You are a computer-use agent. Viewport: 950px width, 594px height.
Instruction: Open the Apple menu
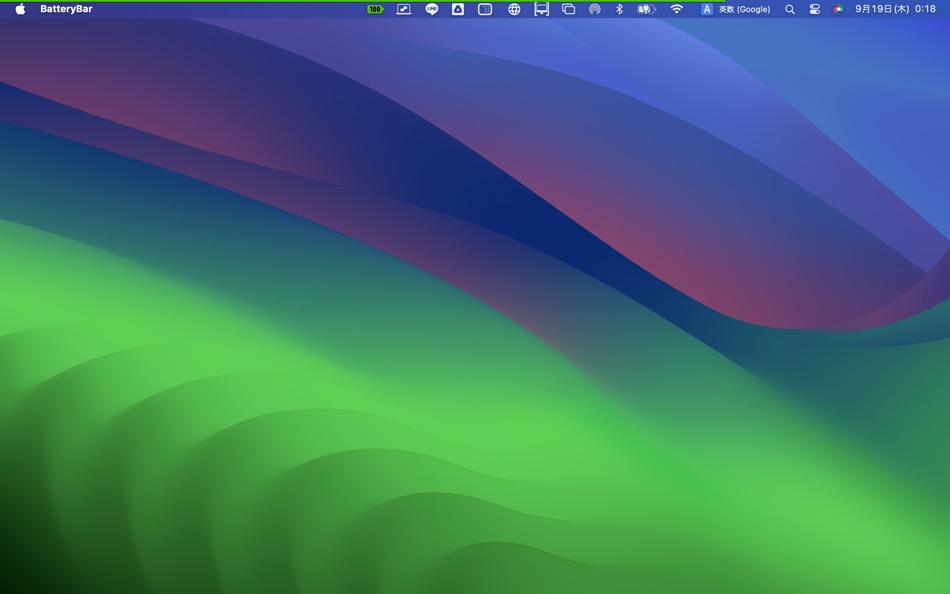tap(20, 9)
